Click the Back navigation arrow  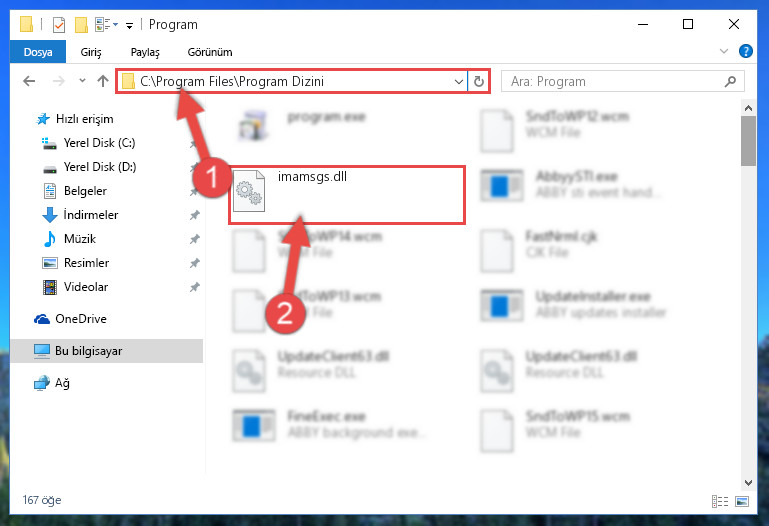point(29,81)
